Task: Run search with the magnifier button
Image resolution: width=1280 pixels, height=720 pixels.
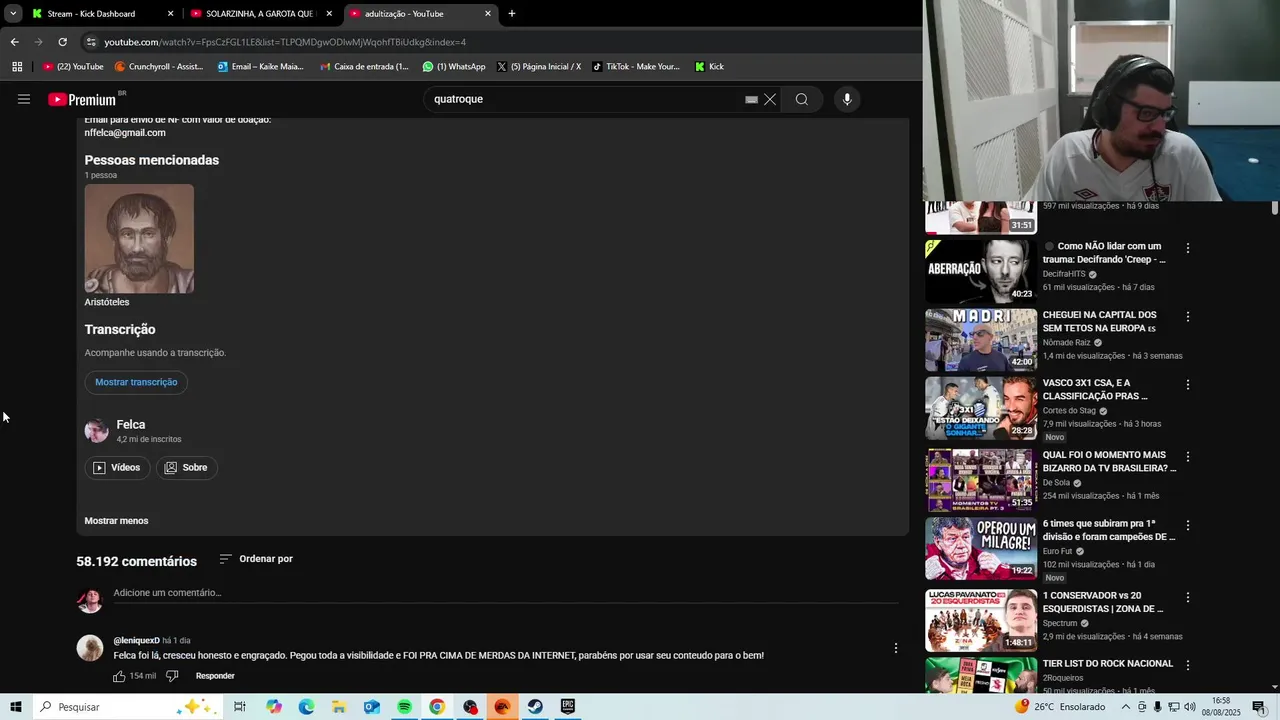Action: pos(801,99)
